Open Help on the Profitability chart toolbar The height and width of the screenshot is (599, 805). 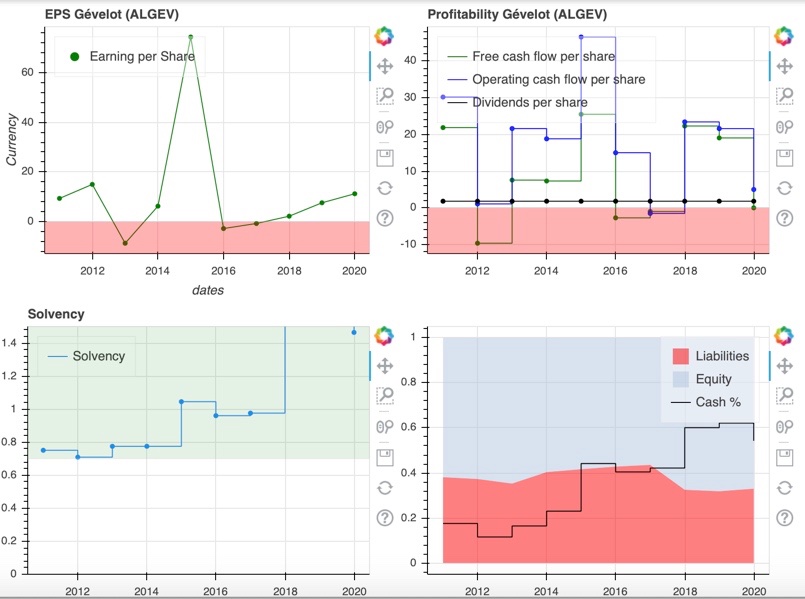tap(785, 218)
